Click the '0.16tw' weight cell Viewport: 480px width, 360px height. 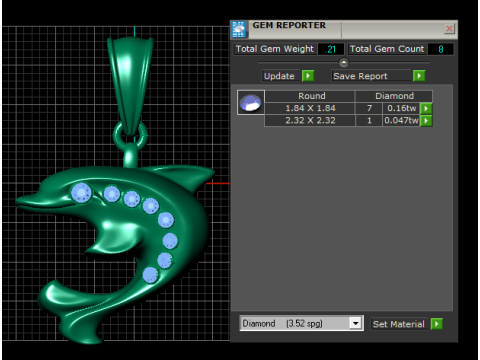pyautogui.click(x=401, y=108)
